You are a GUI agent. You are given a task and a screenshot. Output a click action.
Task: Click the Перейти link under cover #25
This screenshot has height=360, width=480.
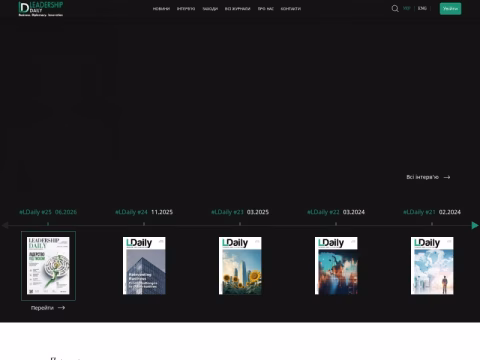(42, 308)
